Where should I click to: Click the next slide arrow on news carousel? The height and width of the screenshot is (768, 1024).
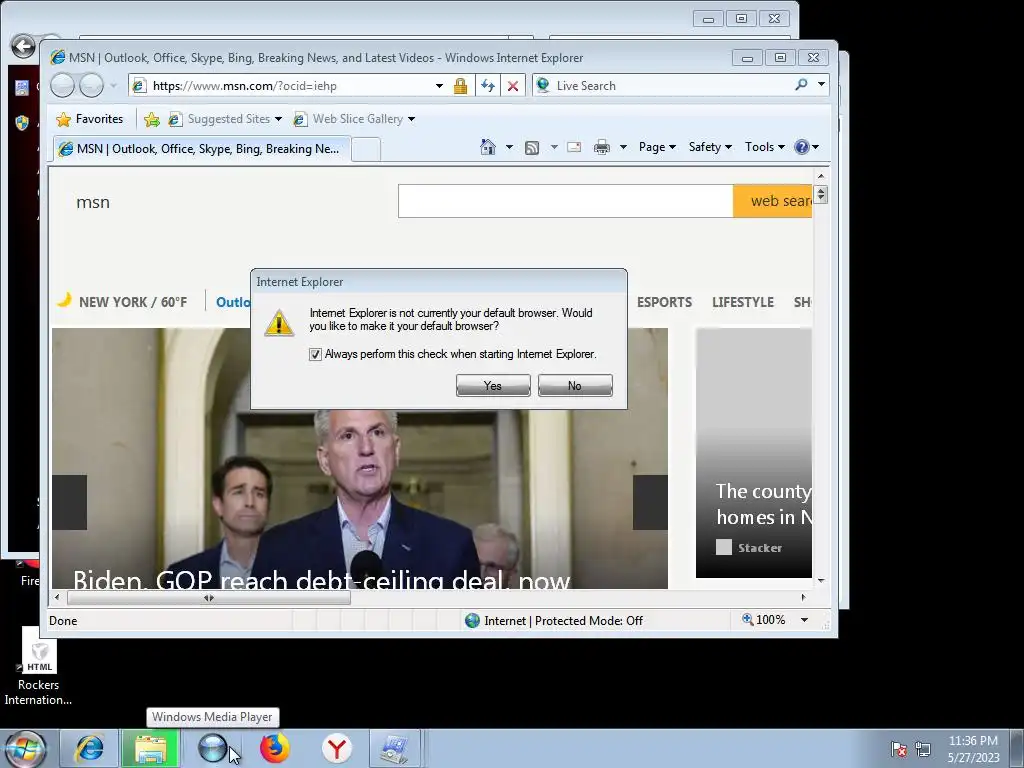click(650, 502)
